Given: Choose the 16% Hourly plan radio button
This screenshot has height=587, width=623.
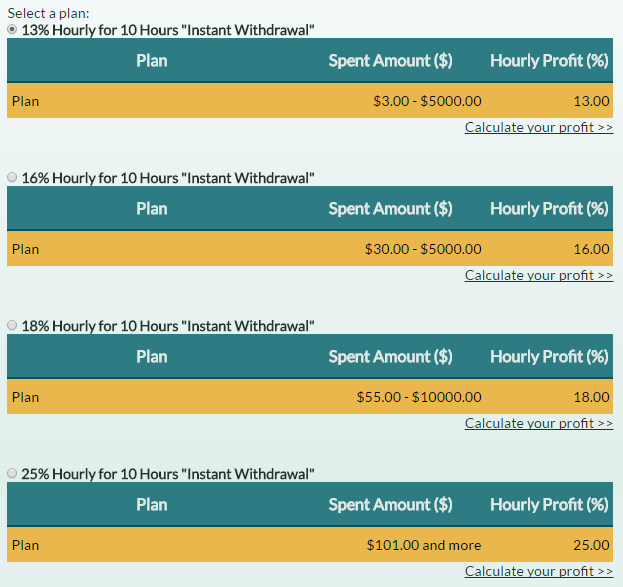Looking at the screenshot, I should tap(12, 178).
